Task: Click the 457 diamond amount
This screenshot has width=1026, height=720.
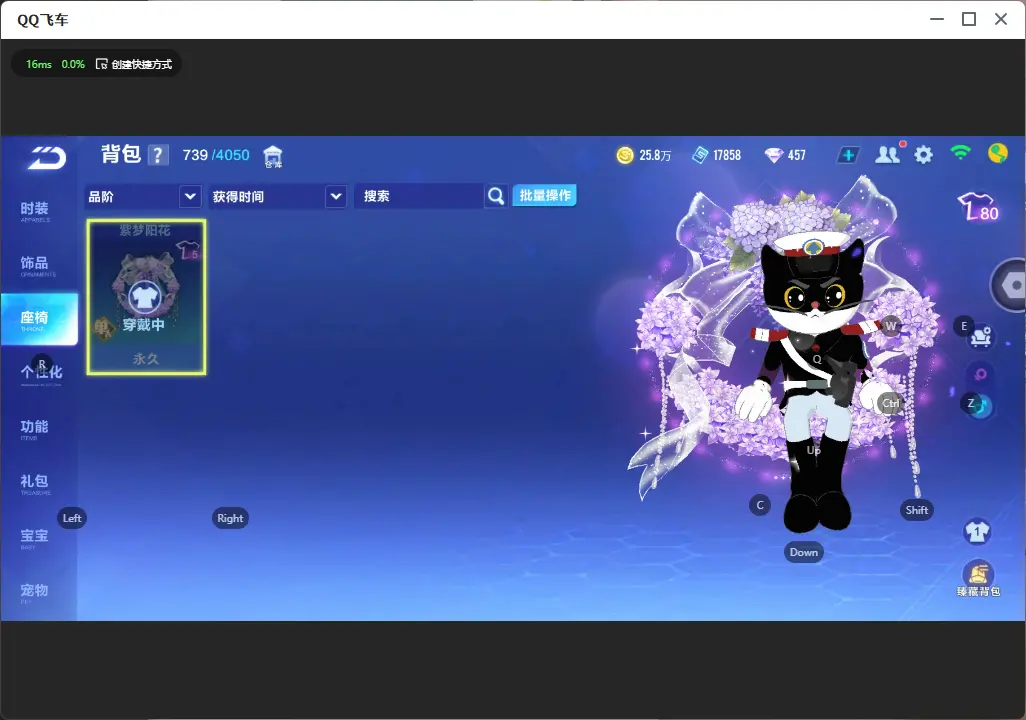Action: tap(796, 155)
